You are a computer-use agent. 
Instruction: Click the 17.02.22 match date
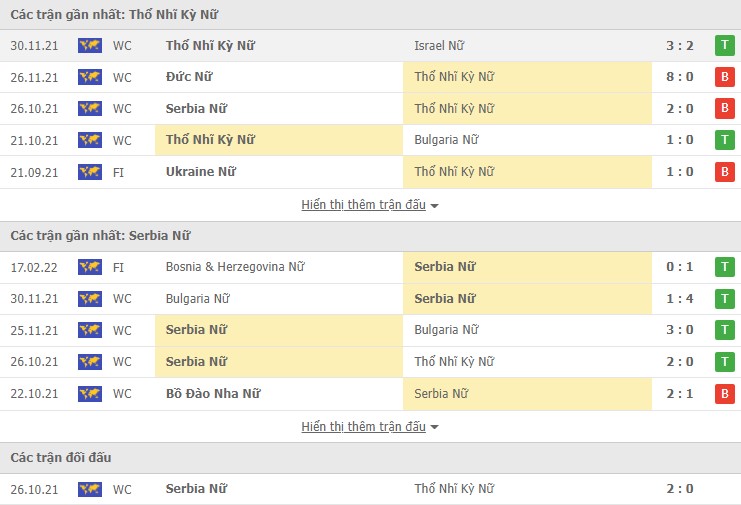click(x=34, y=267)
